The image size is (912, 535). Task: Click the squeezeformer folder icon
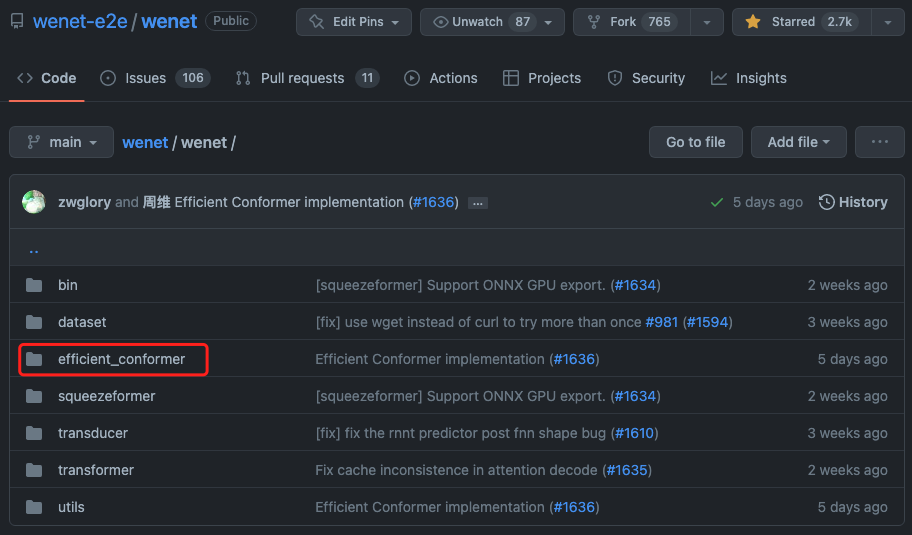tap(35, 396)
